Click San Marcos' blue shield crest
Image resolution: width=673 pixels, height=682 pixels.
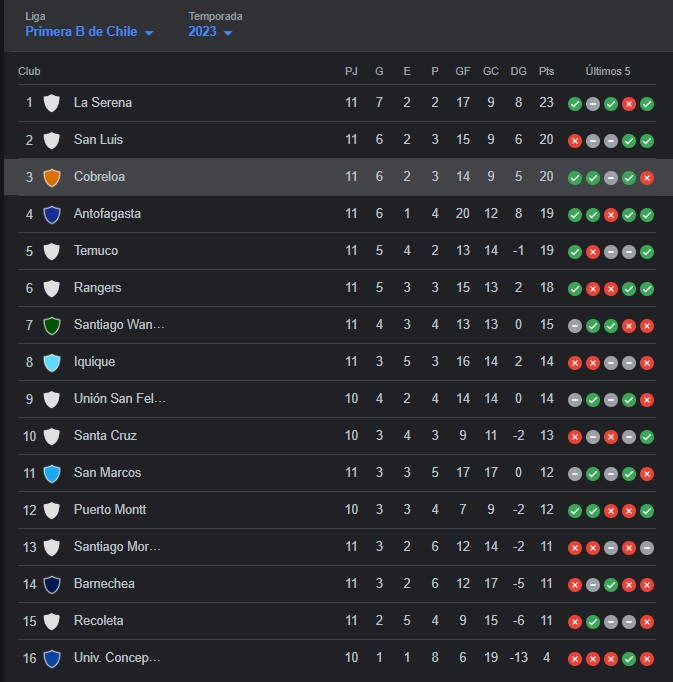(x=52, y=473)
